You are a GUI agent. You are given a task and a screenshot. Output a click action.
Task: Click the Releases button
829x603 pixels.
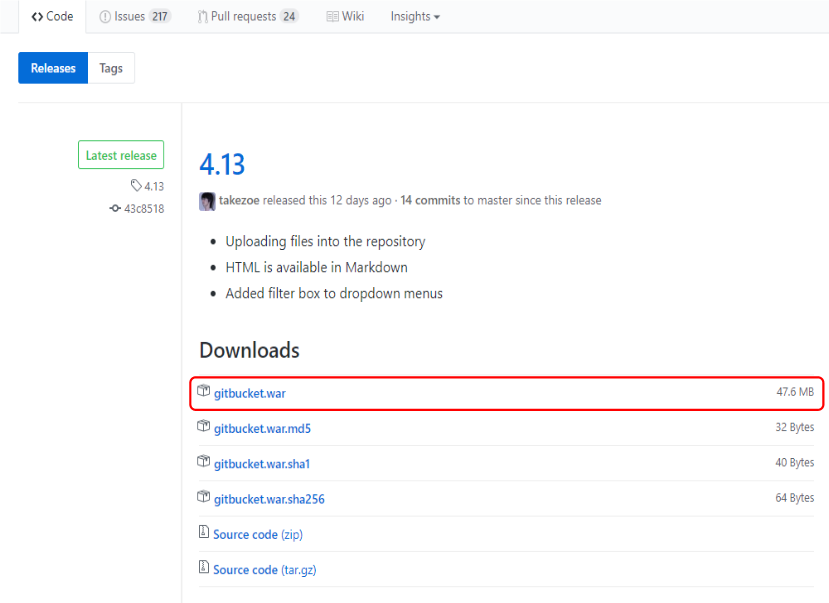(53, 68)
